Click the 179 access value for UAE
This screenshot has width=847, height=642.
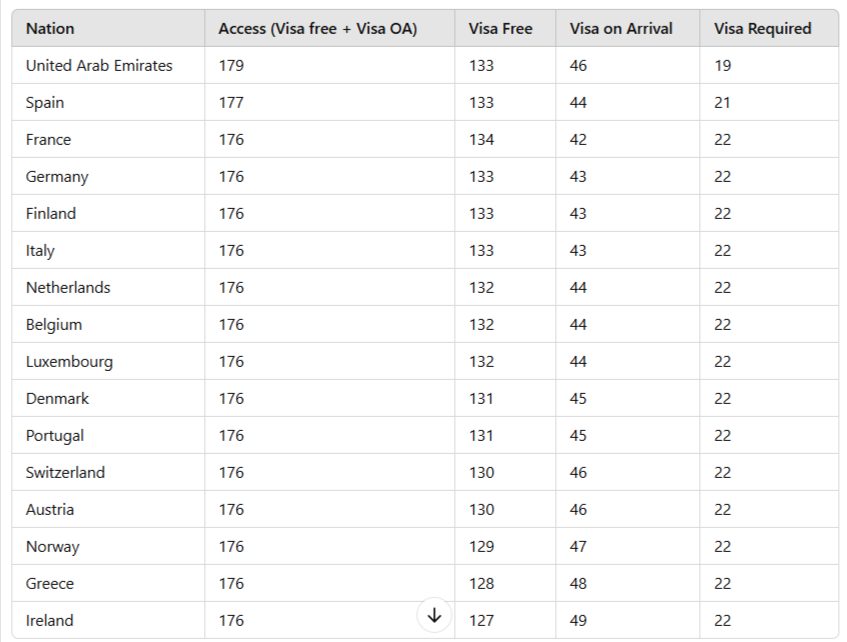pyautogui.click(x=231, y=66)
